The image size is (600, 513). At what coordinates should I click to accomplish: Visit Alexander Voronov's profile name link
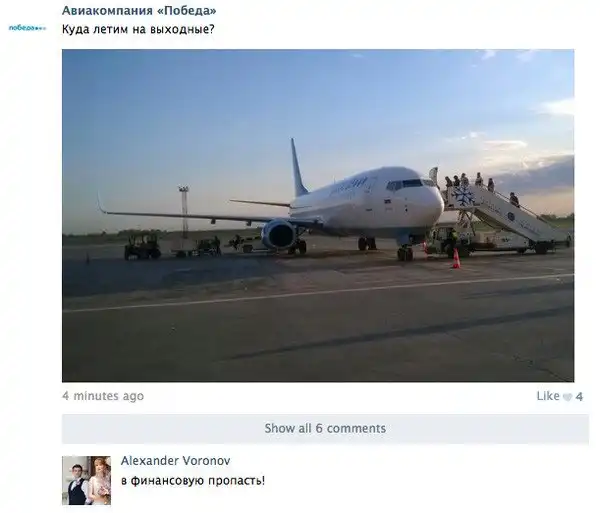176,461
